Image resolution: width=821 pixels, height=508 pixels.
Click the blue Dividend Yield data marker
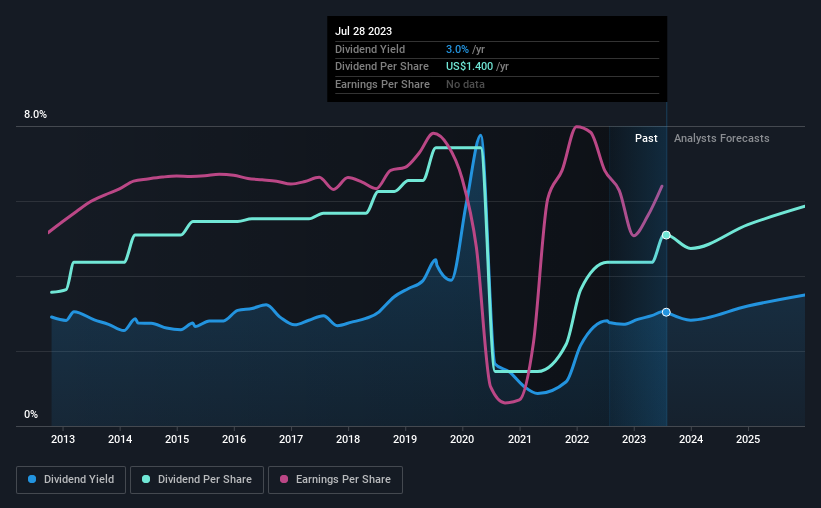click(666, 312)
